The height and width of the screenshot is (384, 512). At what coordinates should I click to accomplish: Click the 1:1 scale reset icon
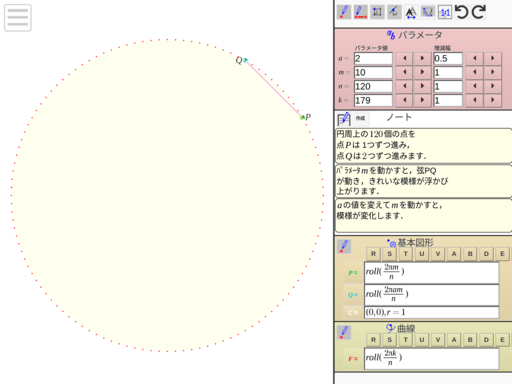coord(445,12)
